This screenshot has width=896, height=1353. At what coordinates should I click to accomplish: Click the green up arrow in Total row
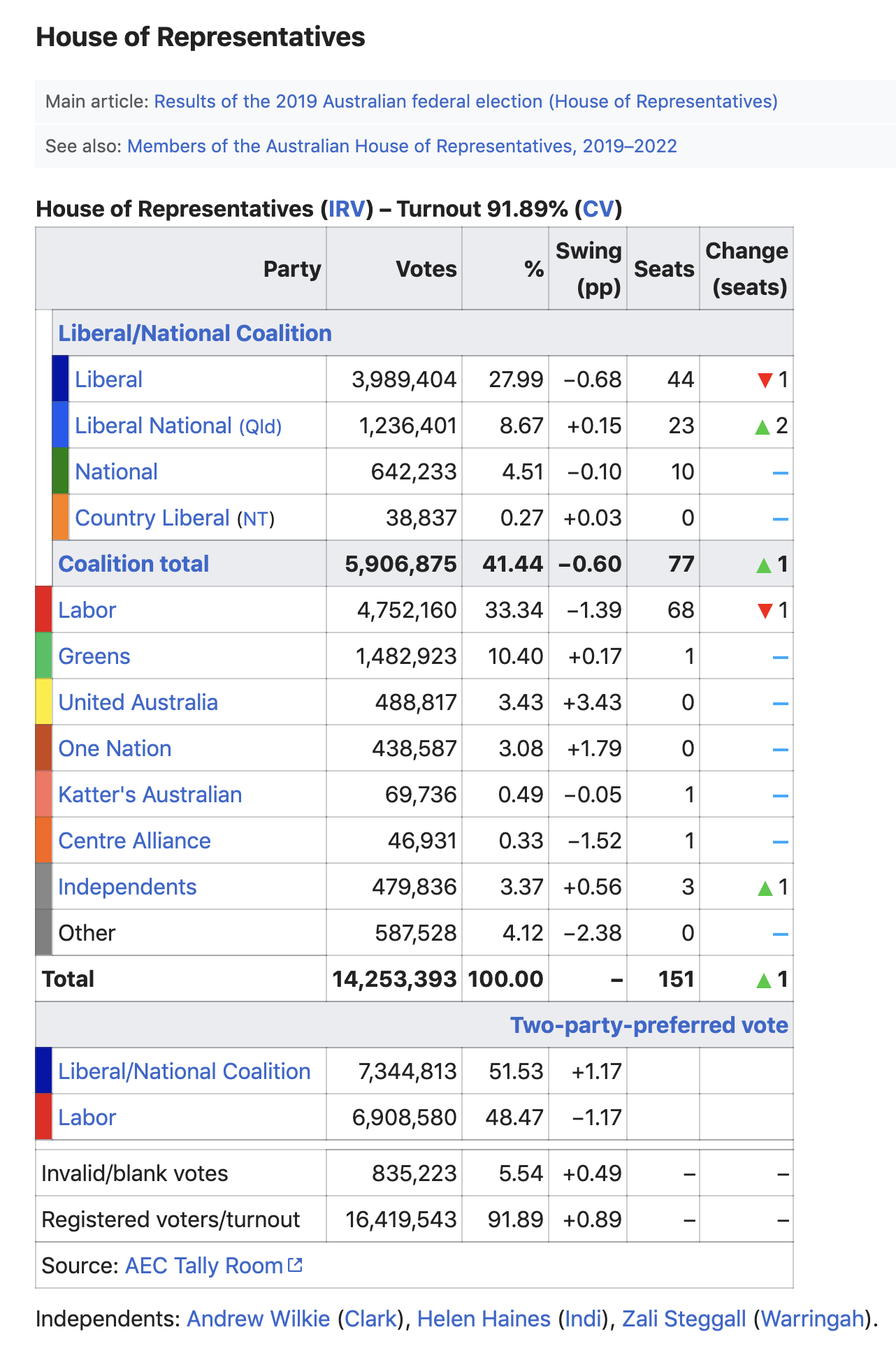(764, 980)
